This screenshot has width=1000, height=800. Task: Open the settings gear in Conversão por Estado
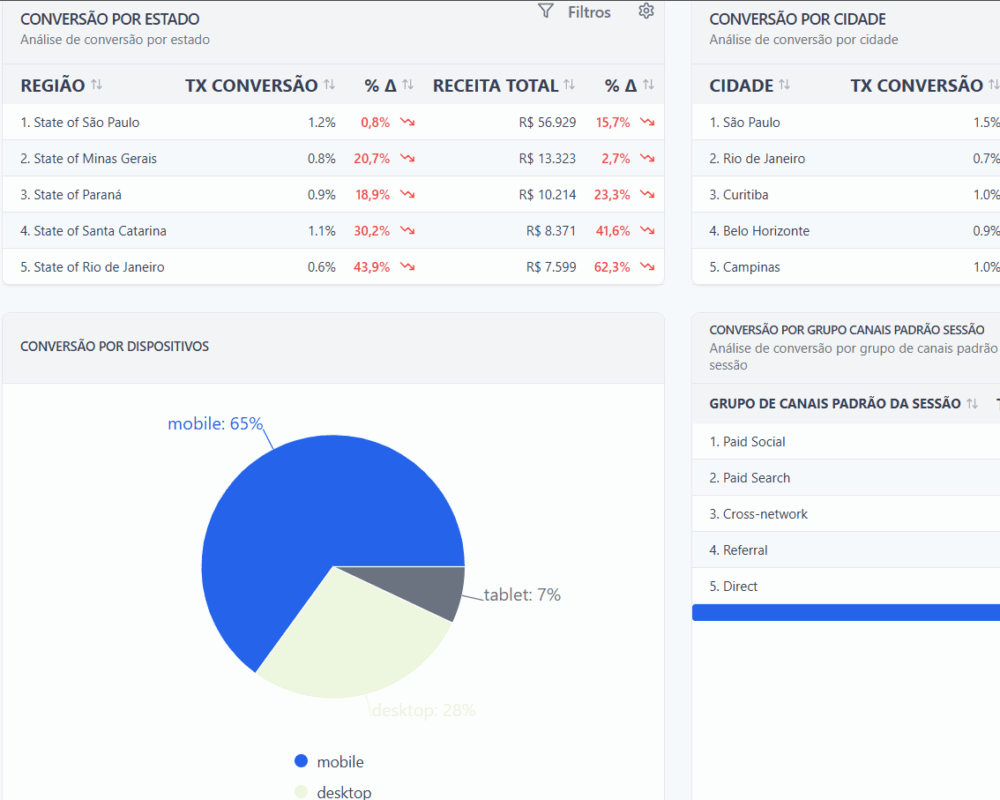(x=646, y=11)
